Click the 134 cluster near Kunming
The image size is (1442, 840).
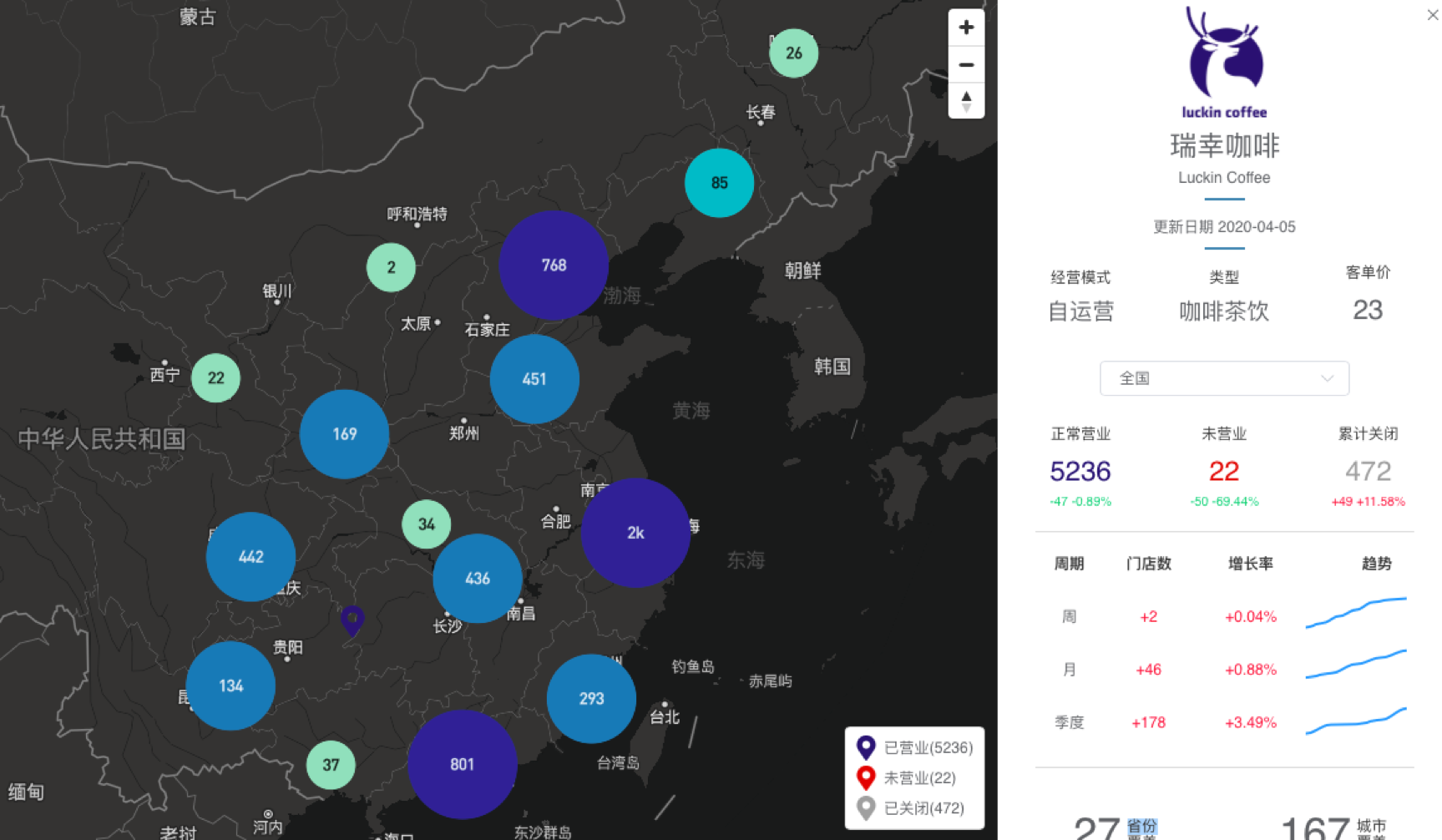(230, 686)
